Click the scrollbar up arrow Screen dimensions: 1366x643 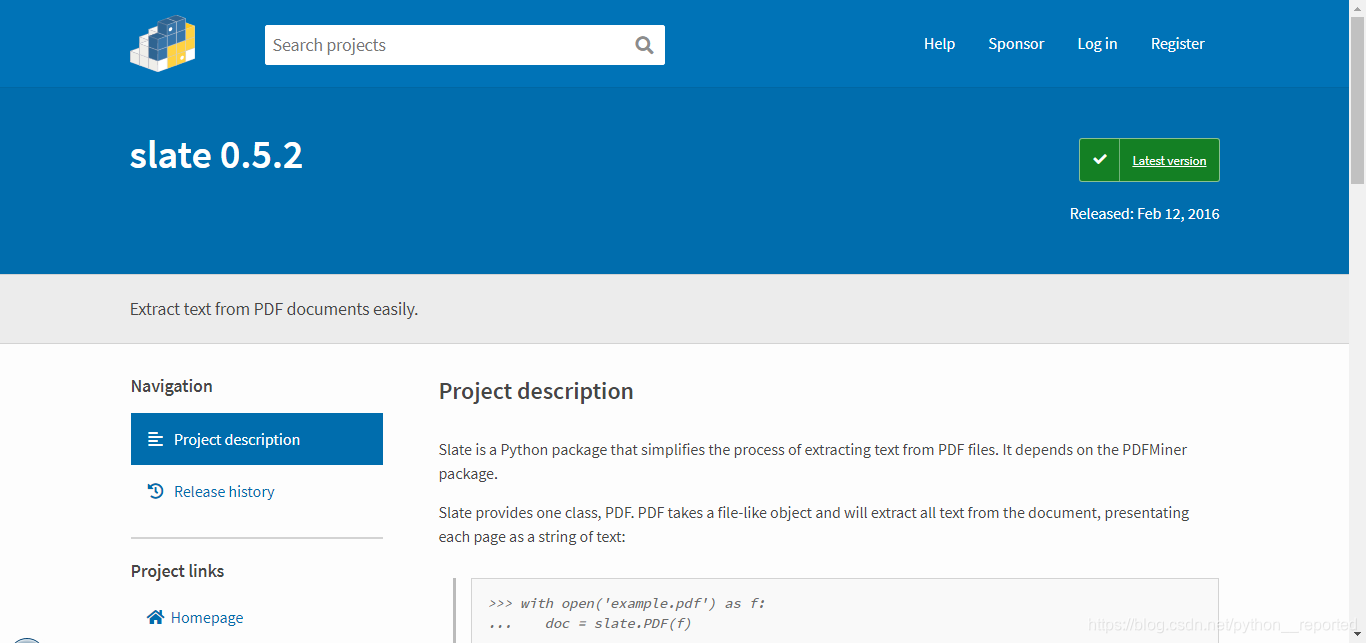(1357, 8)
